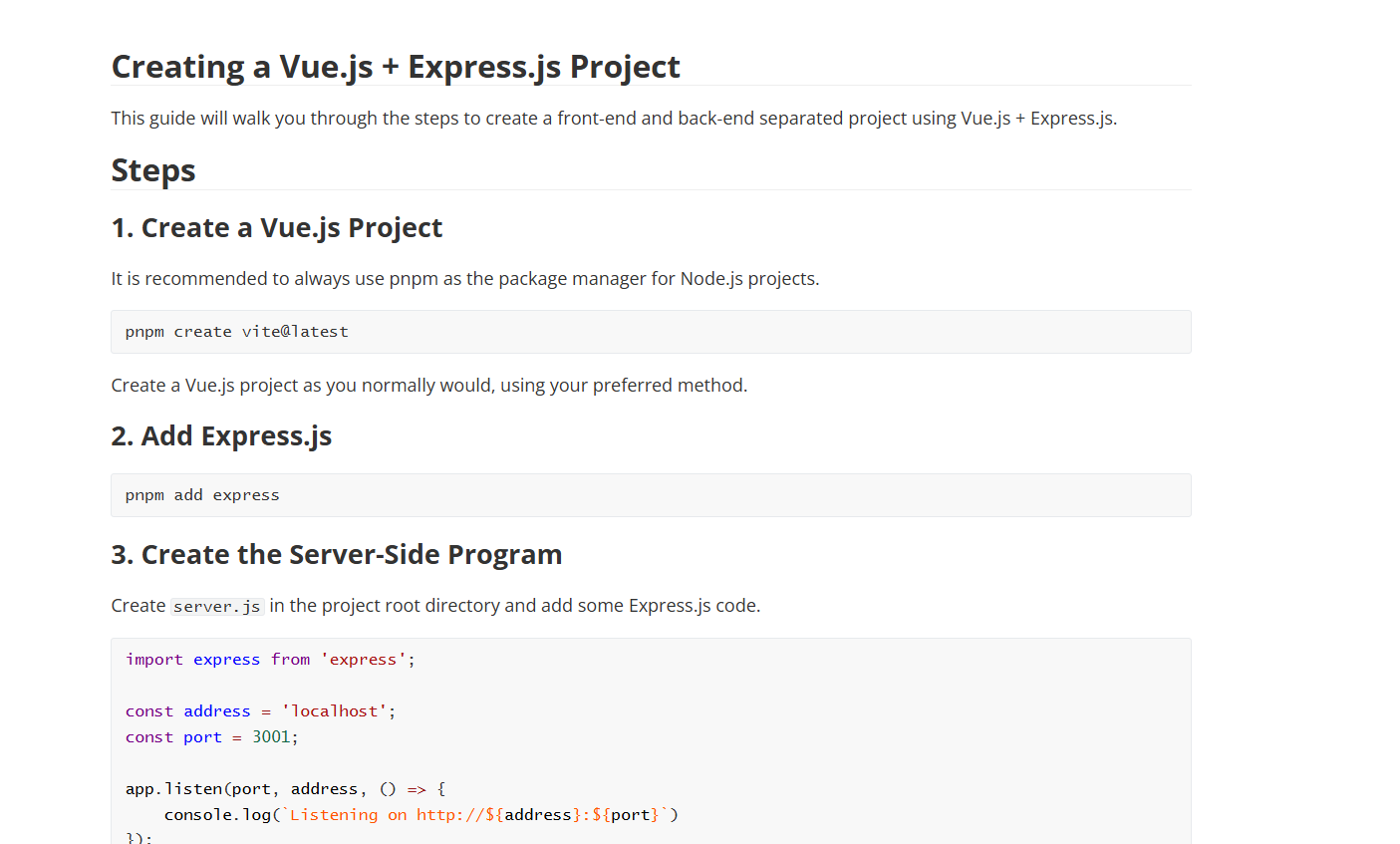
Task: Select the '1. Create a Vue.js Project' heading
Action: pyautogui.click(x=277, y=228)
